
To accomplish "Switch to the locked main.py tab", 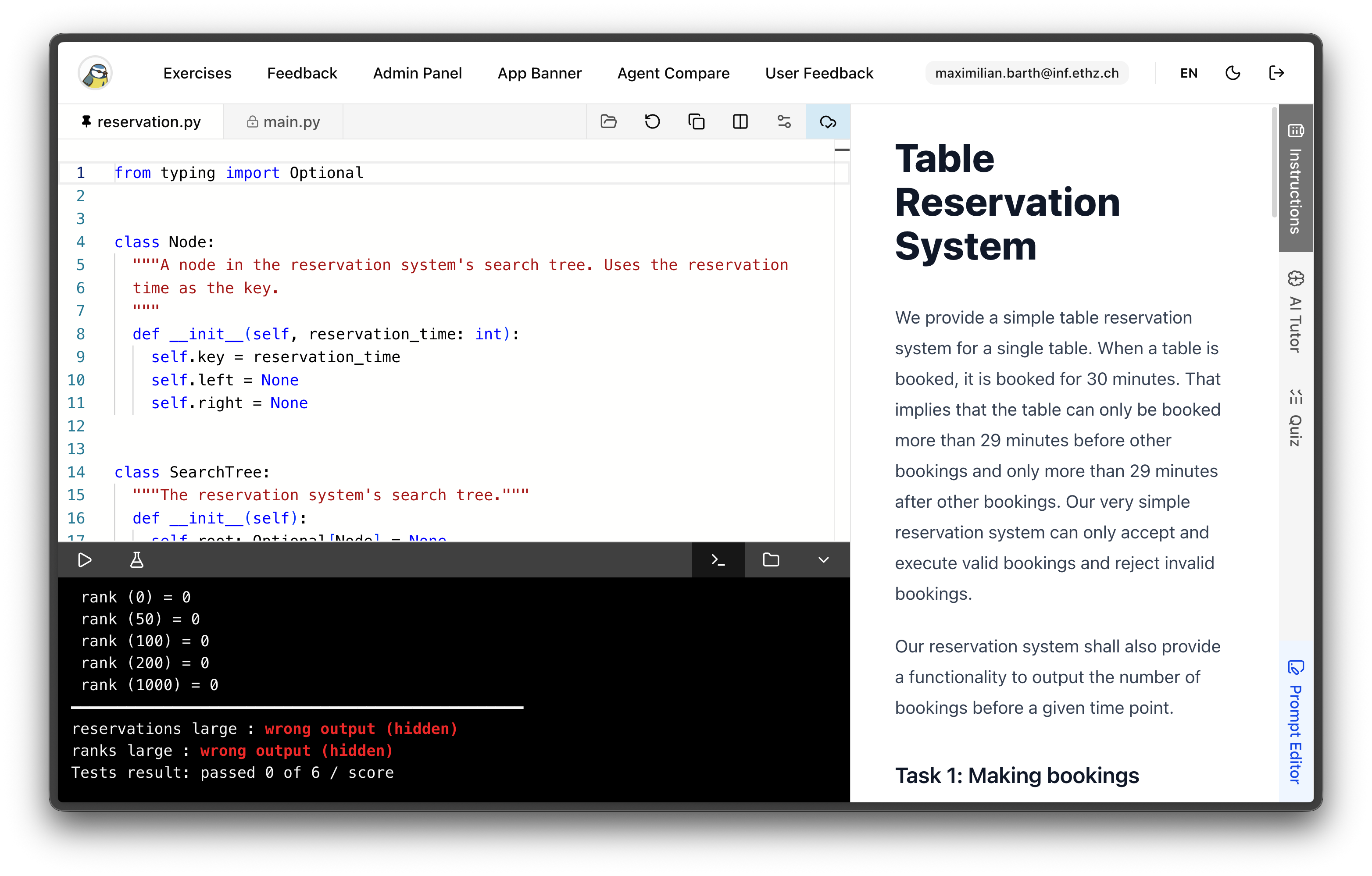I will tap(283, 121).
